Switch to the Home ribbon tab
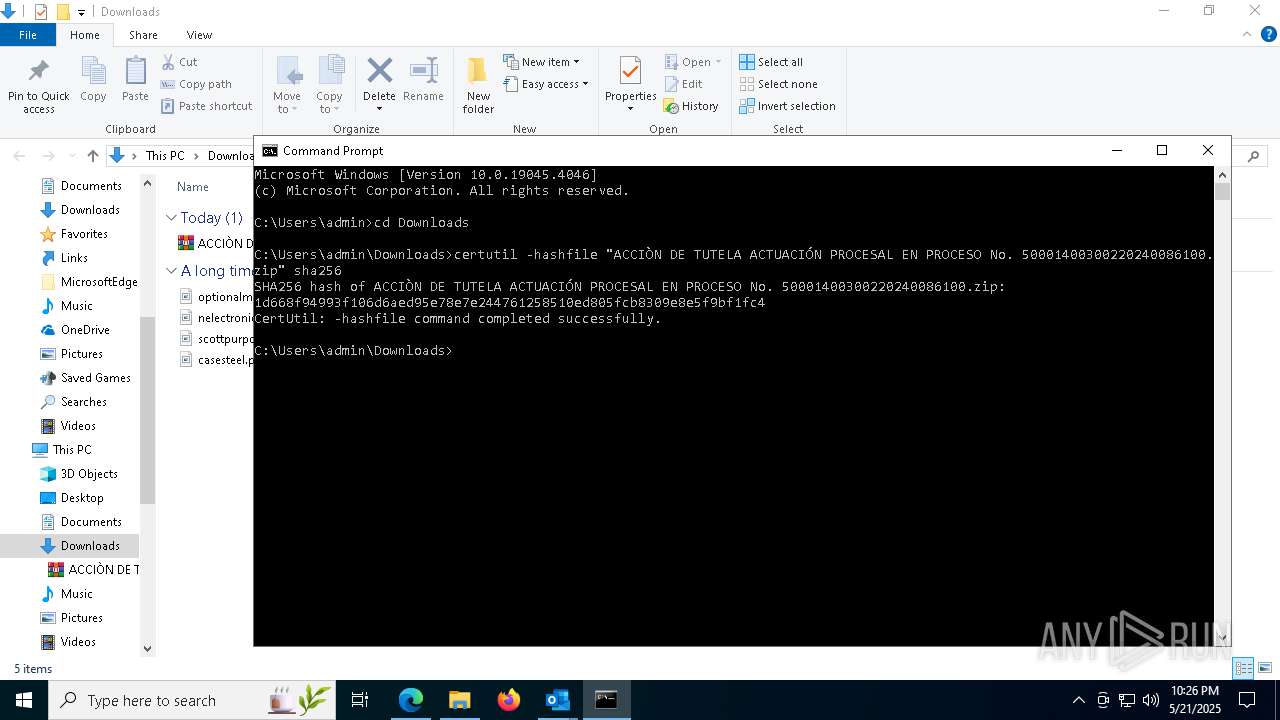The width and height of the screenshot is (1280, 720). pyautogui.click(x=85, y=35)
